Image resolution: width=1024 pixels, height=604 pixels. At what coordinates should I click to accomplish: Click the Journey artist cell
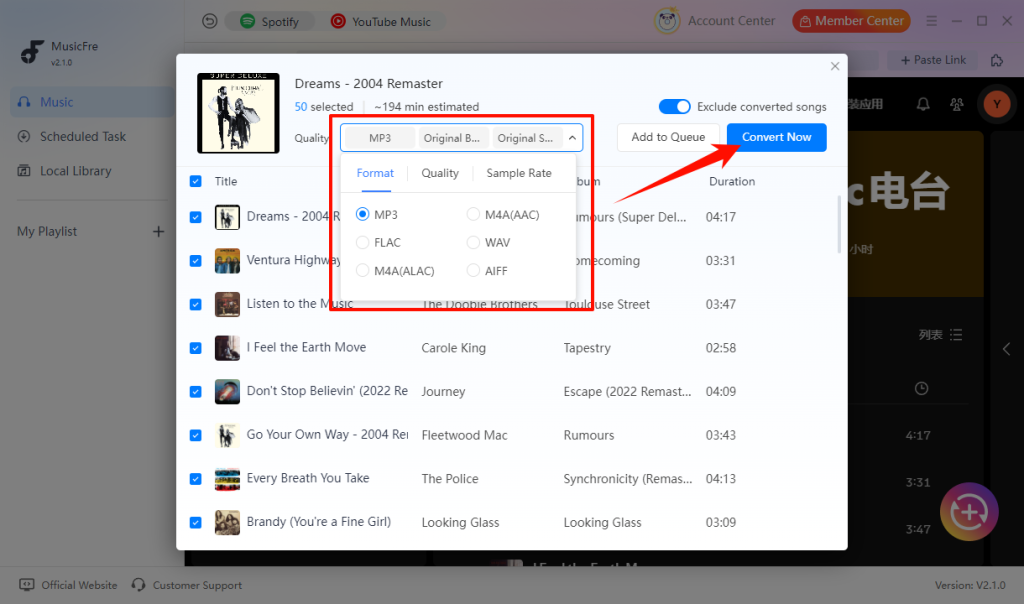443,392
